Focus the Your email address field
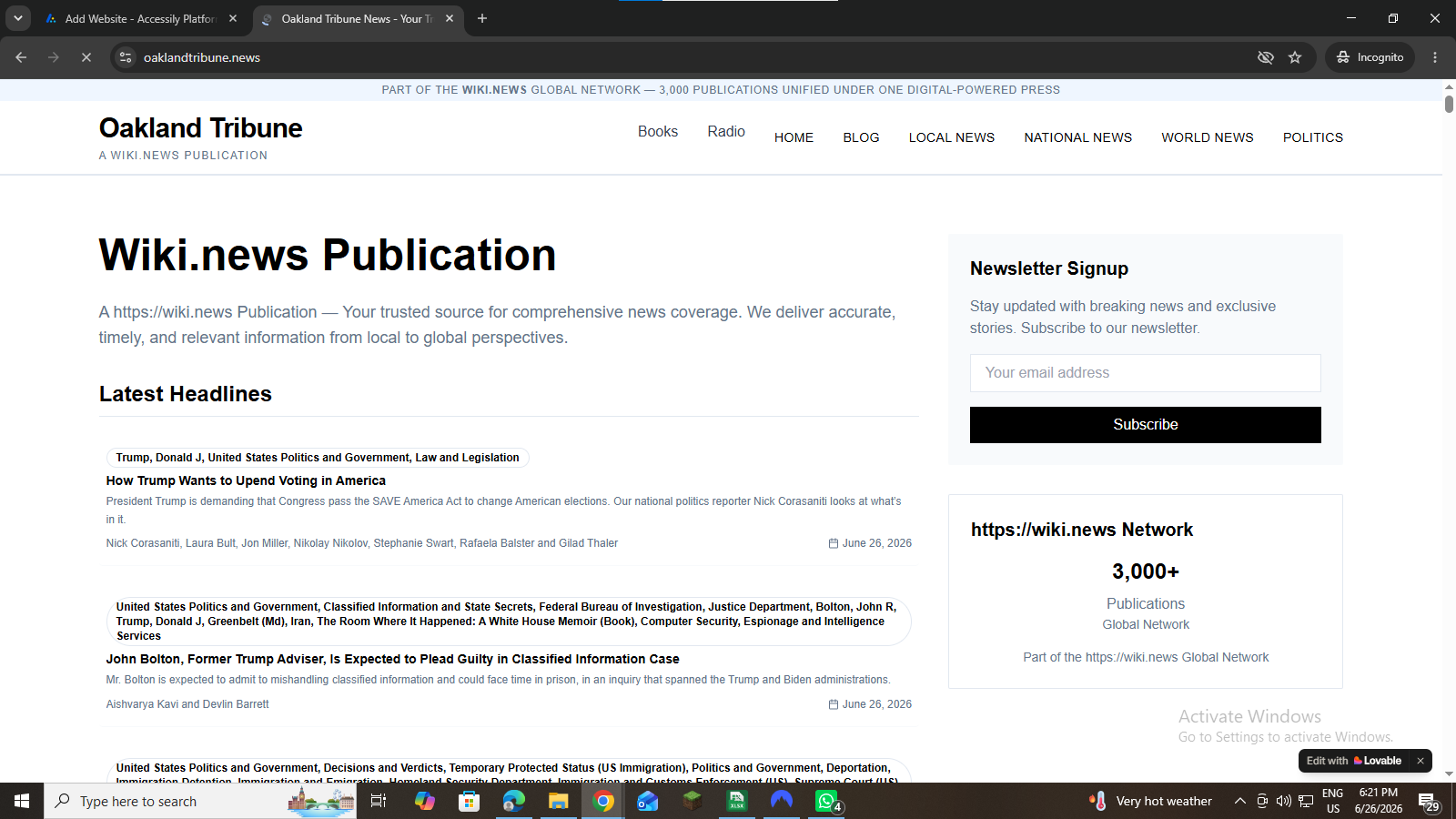 click(x=1146, y=373)
